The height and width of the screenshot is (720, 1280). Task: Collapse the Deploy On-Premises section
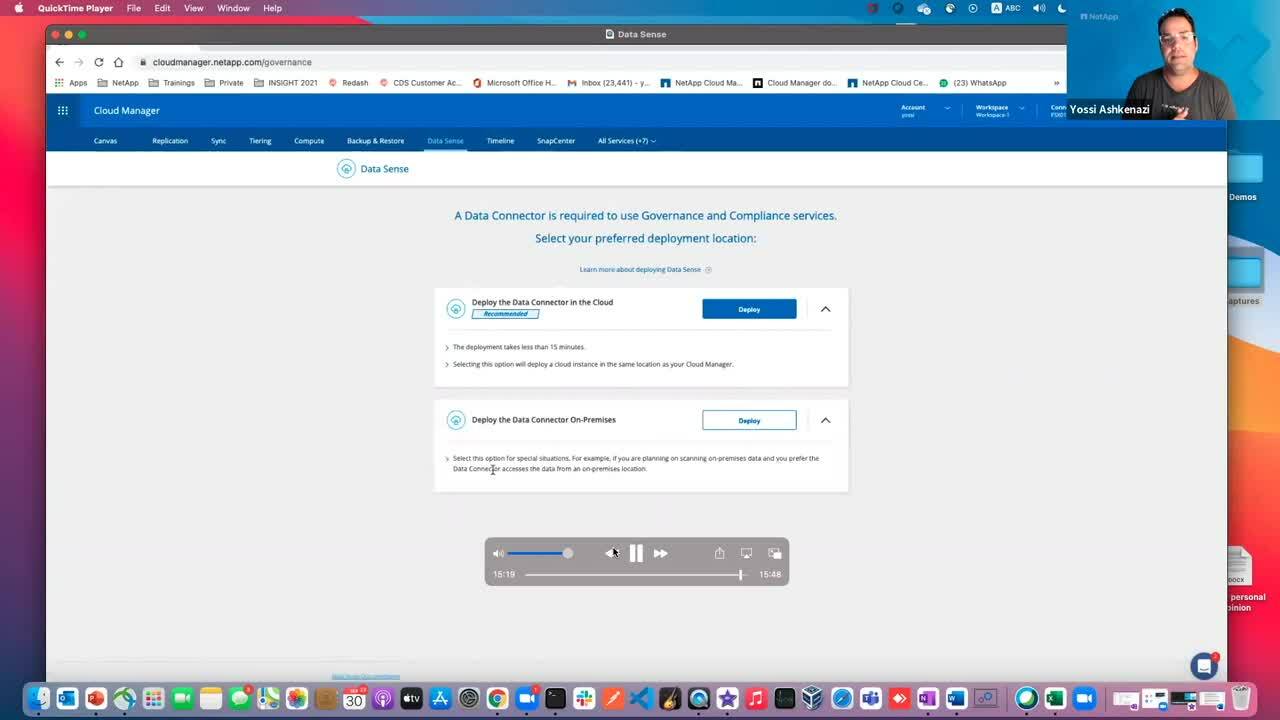825,420
